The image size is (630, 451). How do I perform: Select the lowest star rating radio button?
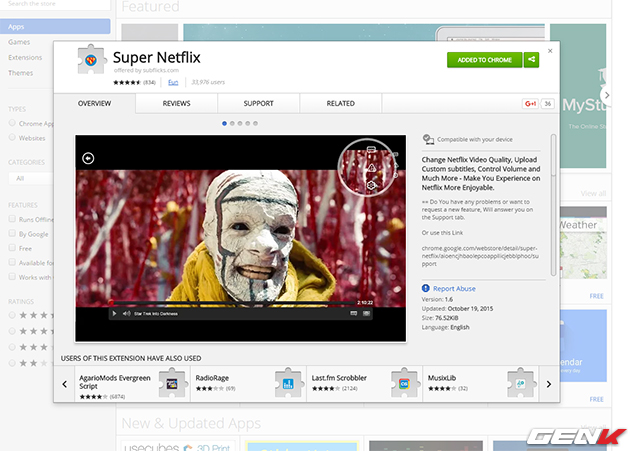(x=12, y=363)
